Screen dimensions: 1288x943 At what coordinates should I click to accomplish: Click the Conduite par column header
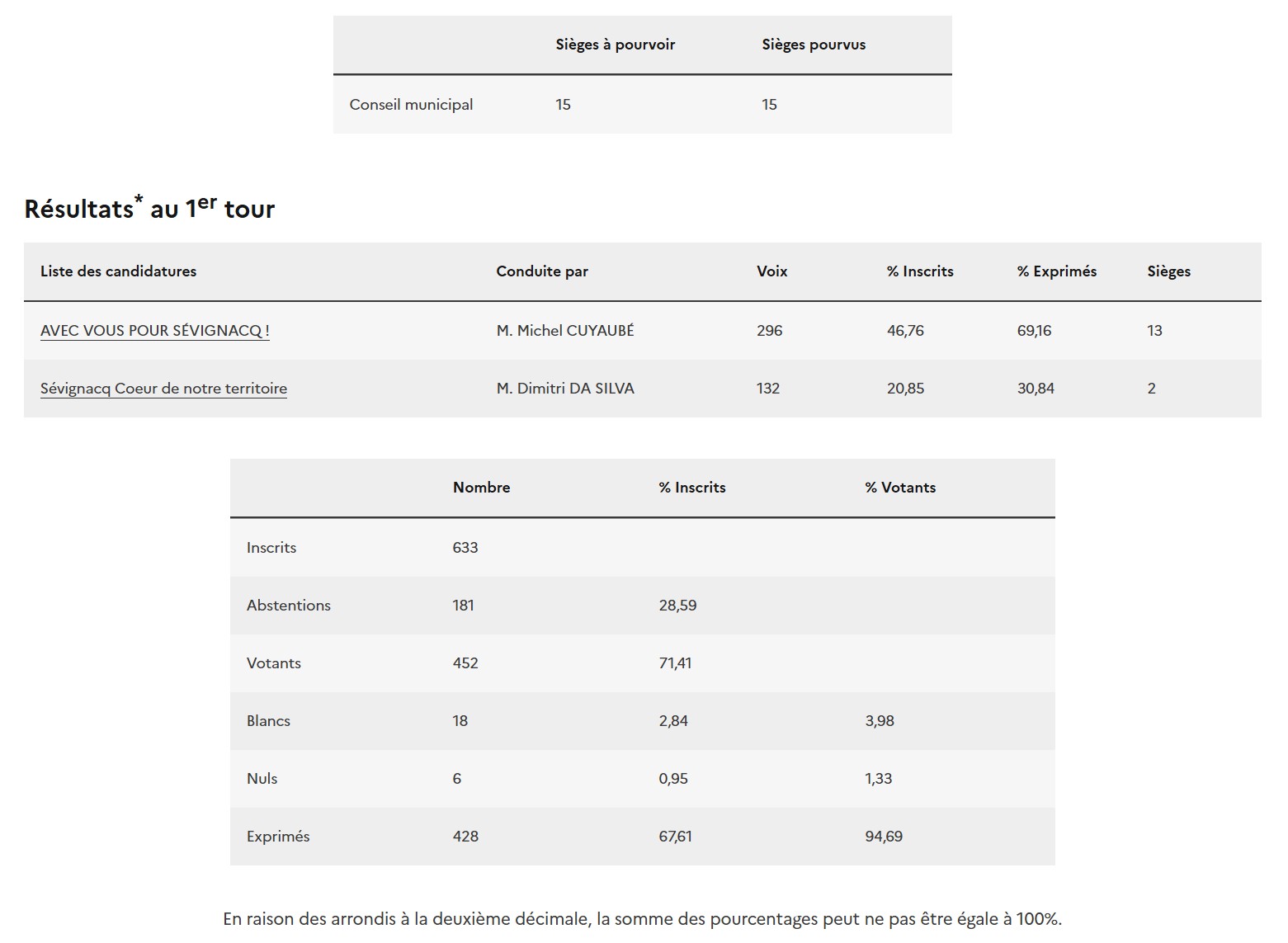point(542,271)
